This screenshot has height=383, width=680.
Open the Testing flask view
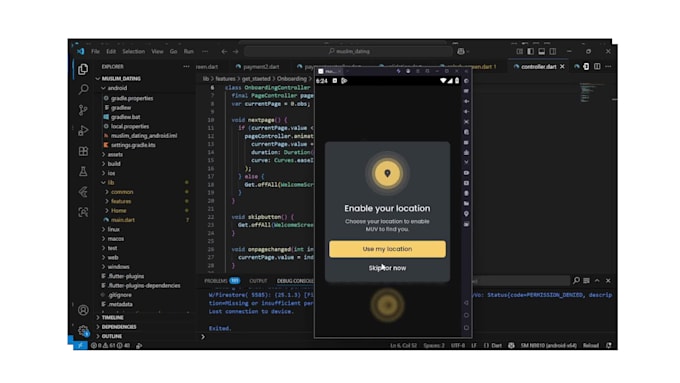click(x=83, y=171)
